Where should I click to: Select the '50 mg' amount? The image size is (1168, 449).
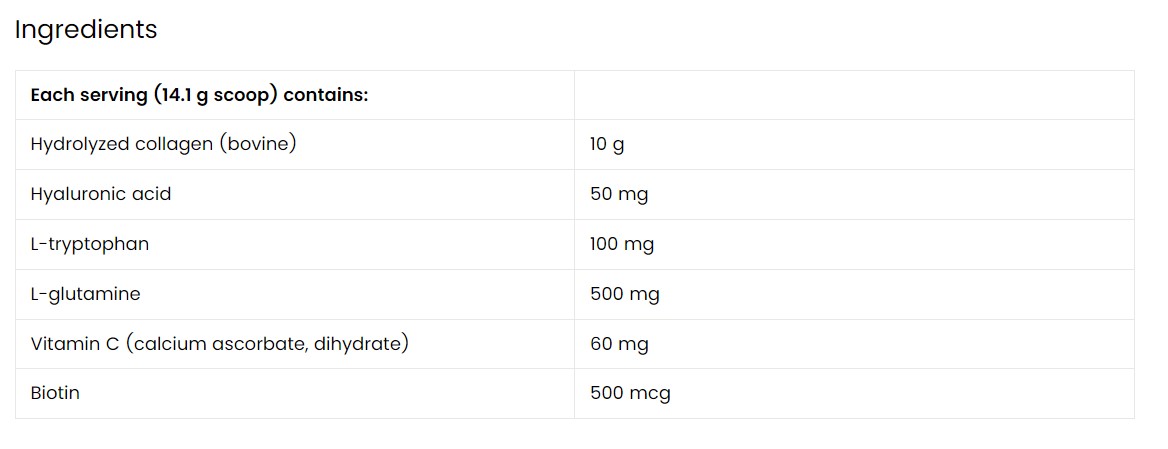point(619,194)
